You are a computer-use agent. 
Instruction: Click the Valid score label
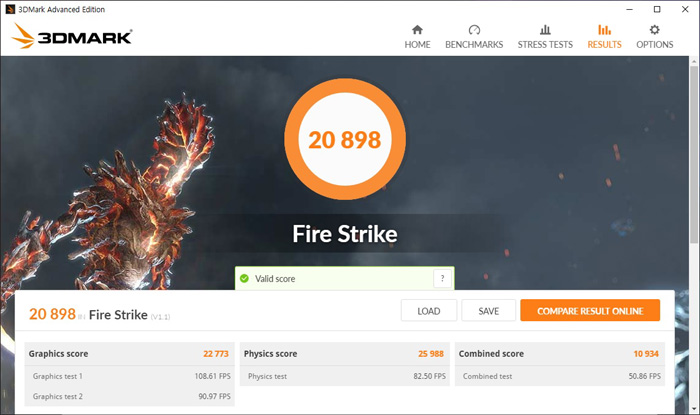[x=275, y=279]
